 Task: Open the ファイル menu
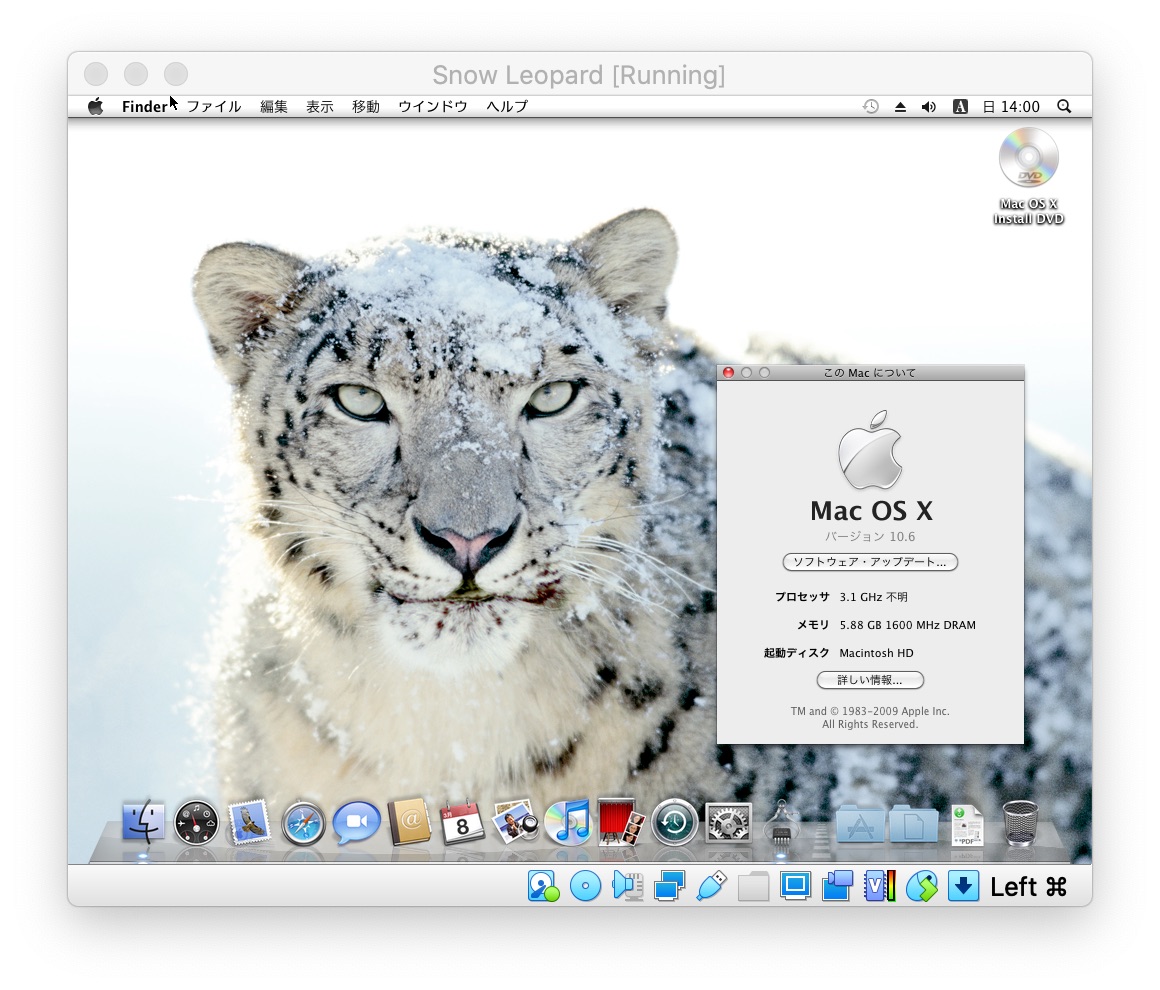214,107
